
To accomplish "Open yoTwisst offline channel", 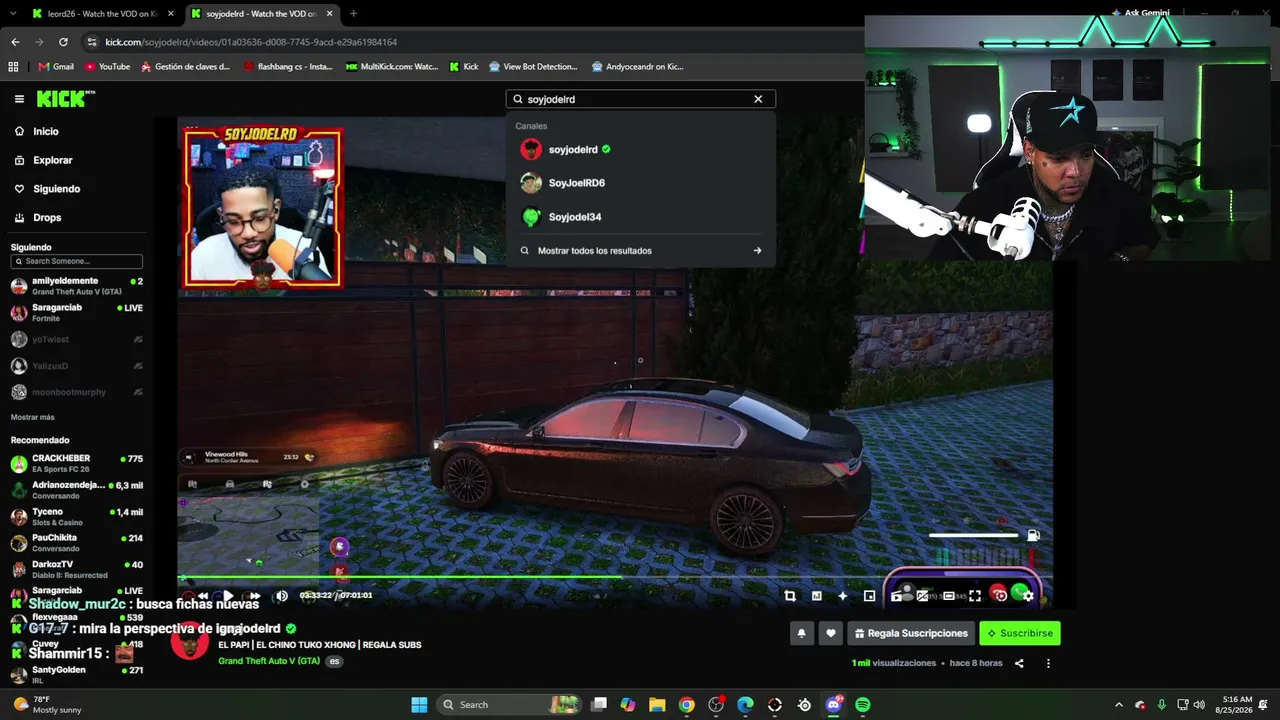I will [77, 339].
